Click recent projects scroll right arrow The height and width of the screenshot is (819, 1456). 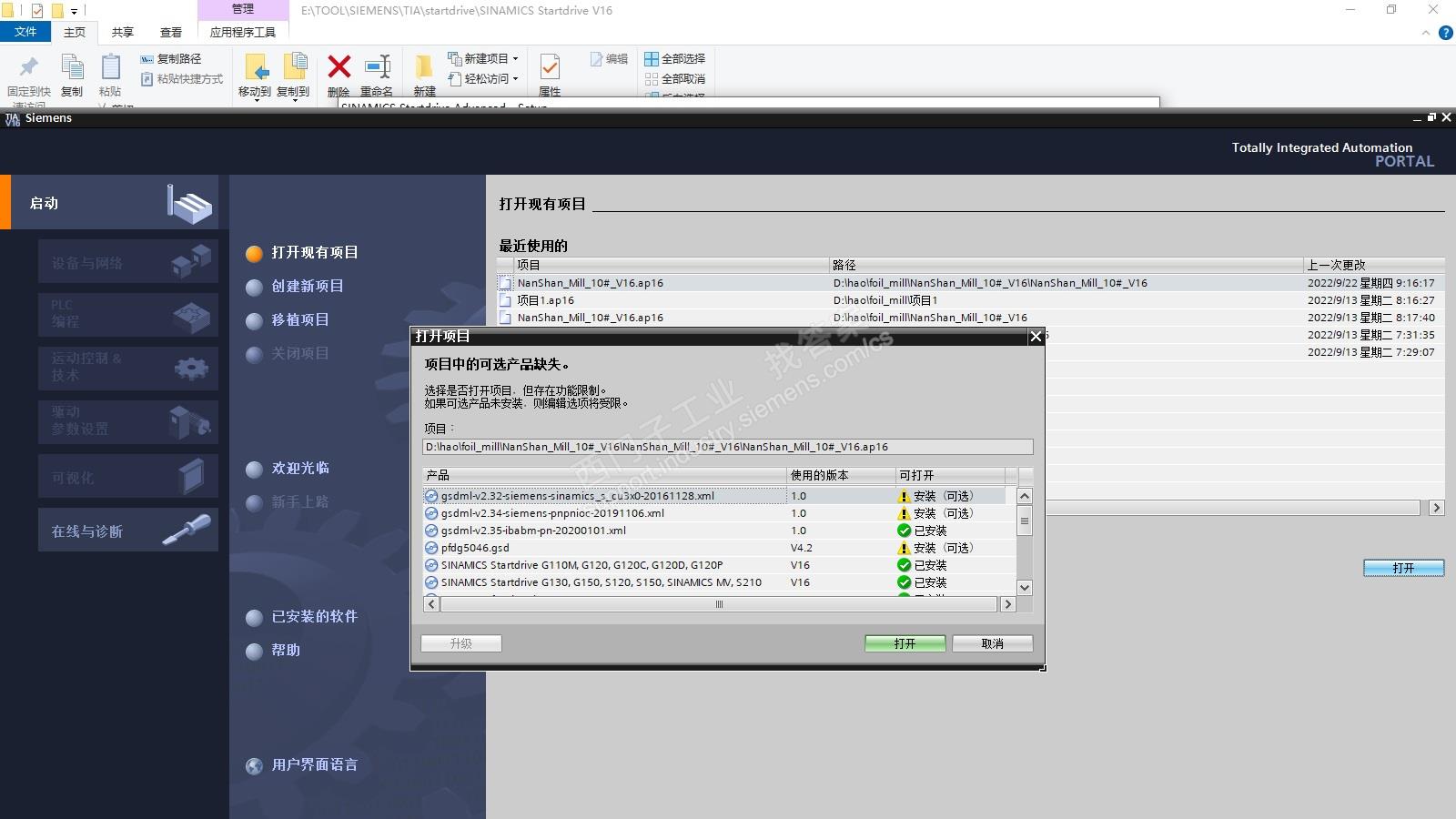click(x=1437, y=508)
